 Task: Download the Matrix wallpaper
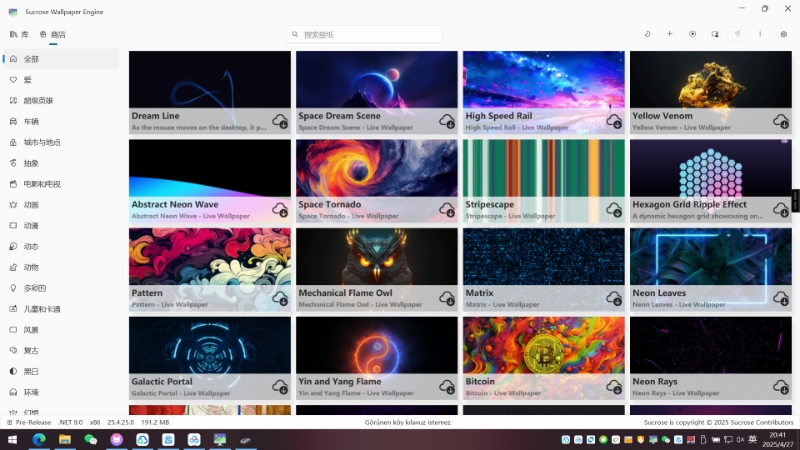coord(614,298)
